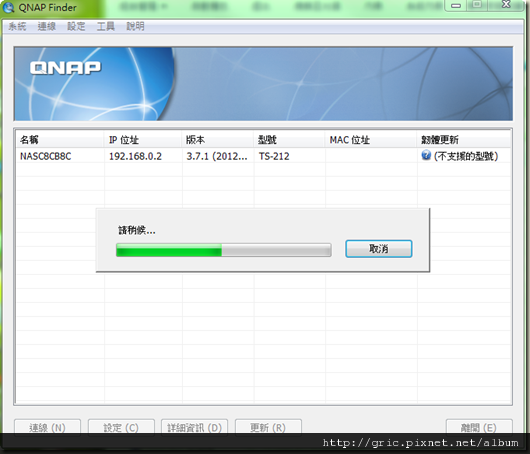Sort by the 版本 column header
This screenshot has height=454, width=530.
[x=218, y=140]
